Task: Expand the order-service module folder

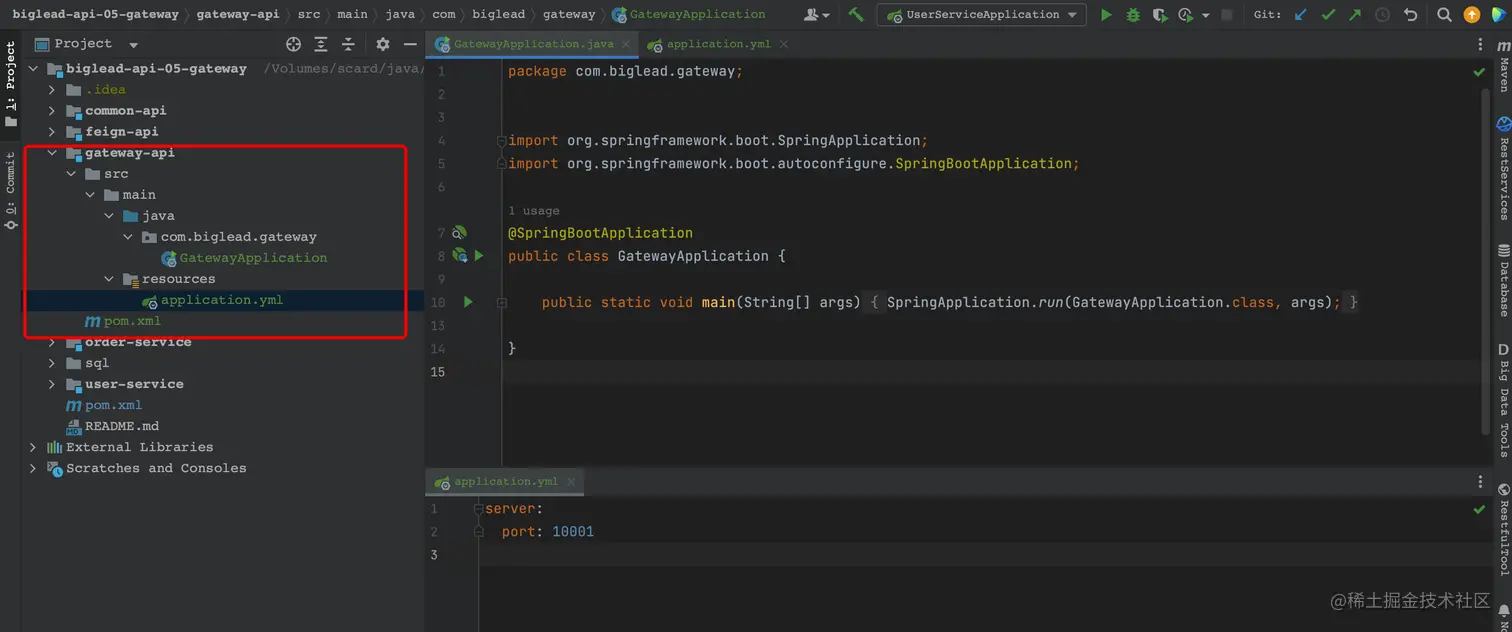Action: (52, 342)
